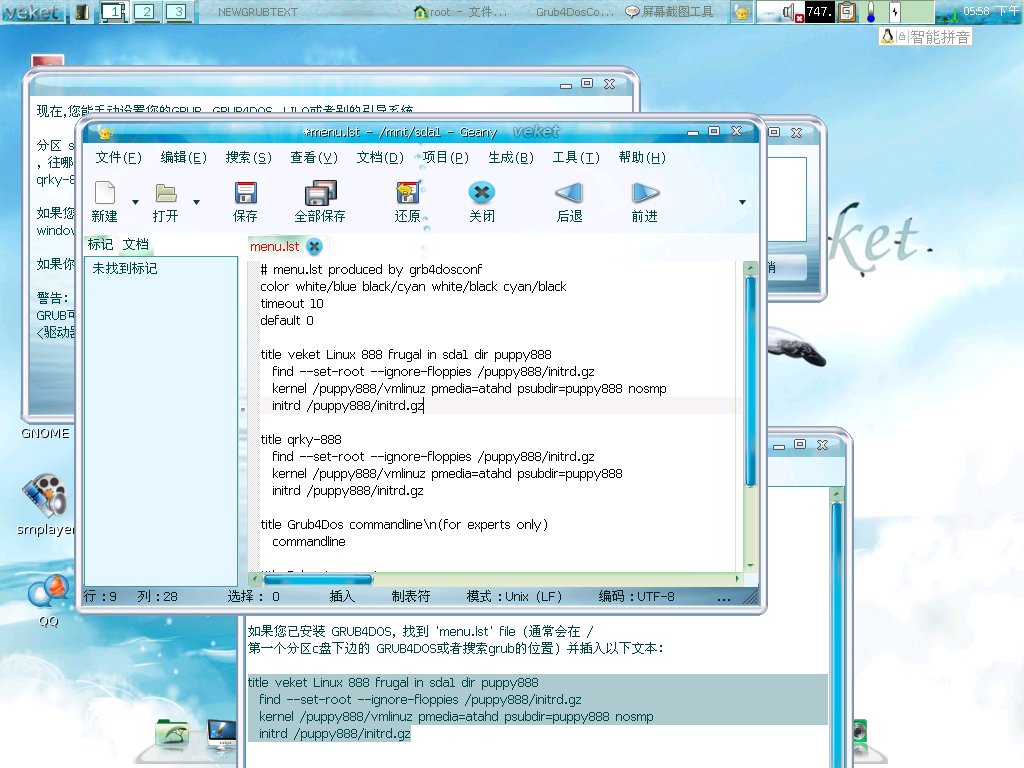Click the clock showing 05:58 下午
The image size is (1024, 768).
click(991, 11)
